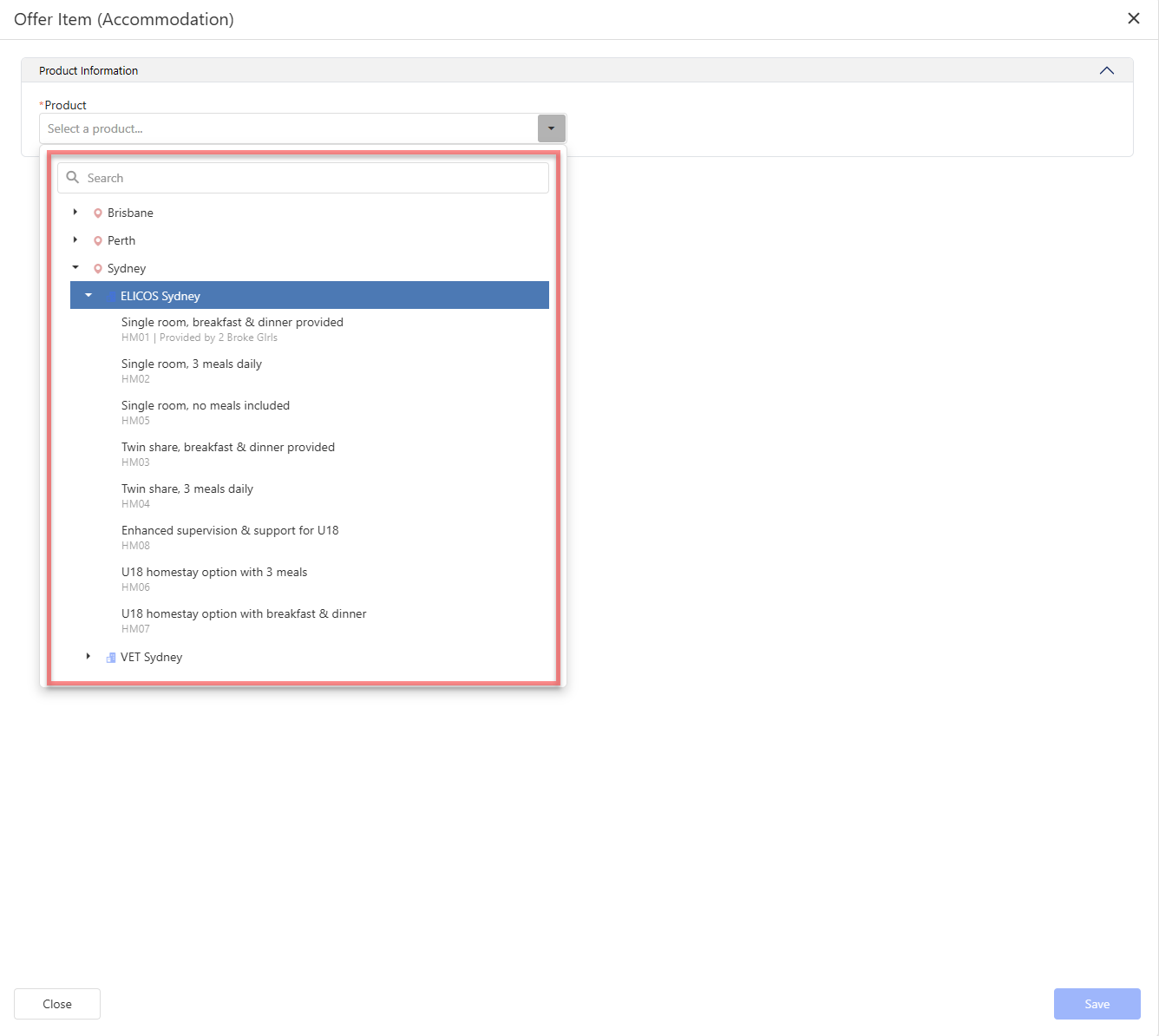Expand the Perth tree node
1159x1036 pixels.
(x=75, y=240)
